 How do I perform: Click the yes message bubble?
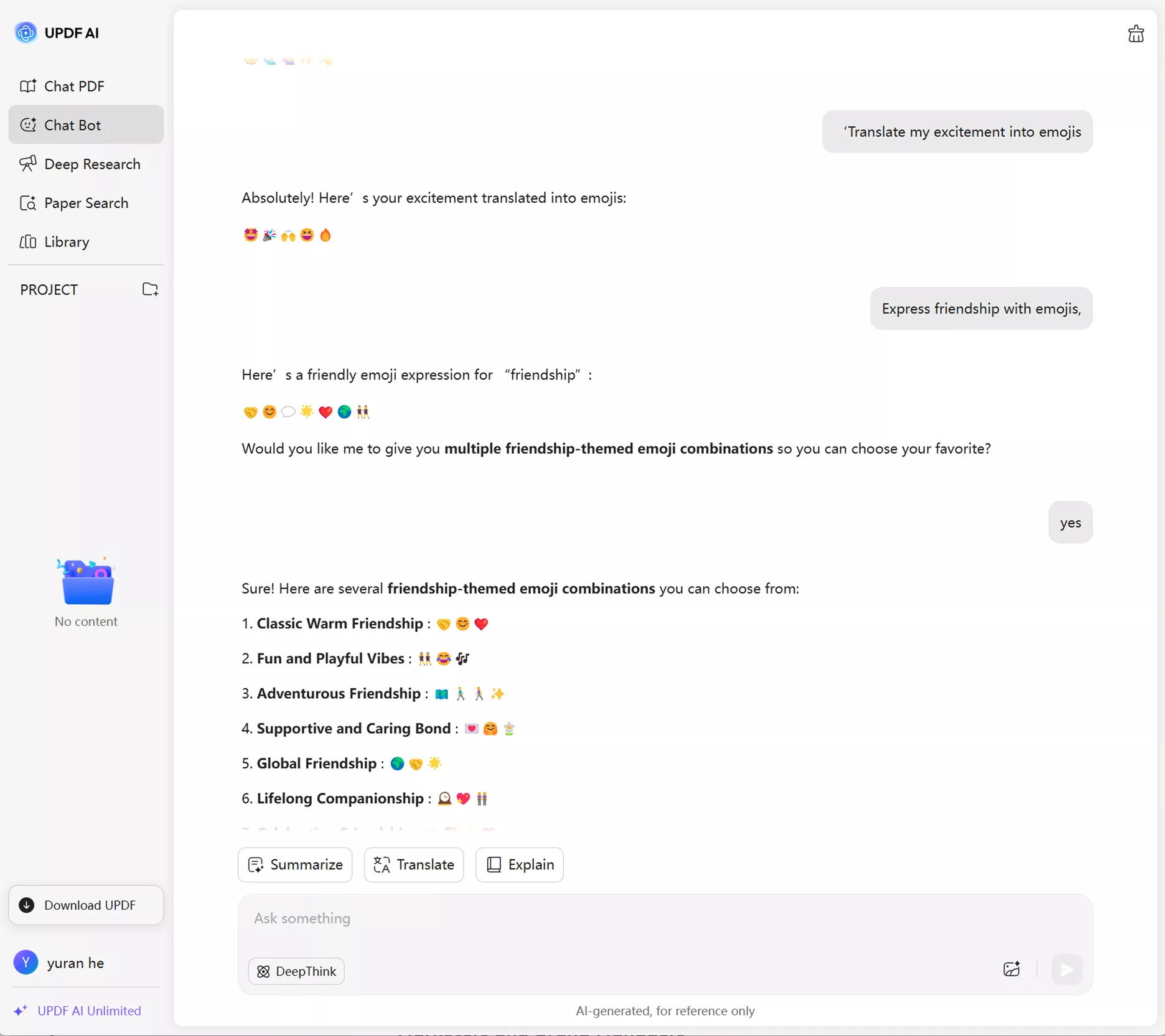coord(1070,522)
